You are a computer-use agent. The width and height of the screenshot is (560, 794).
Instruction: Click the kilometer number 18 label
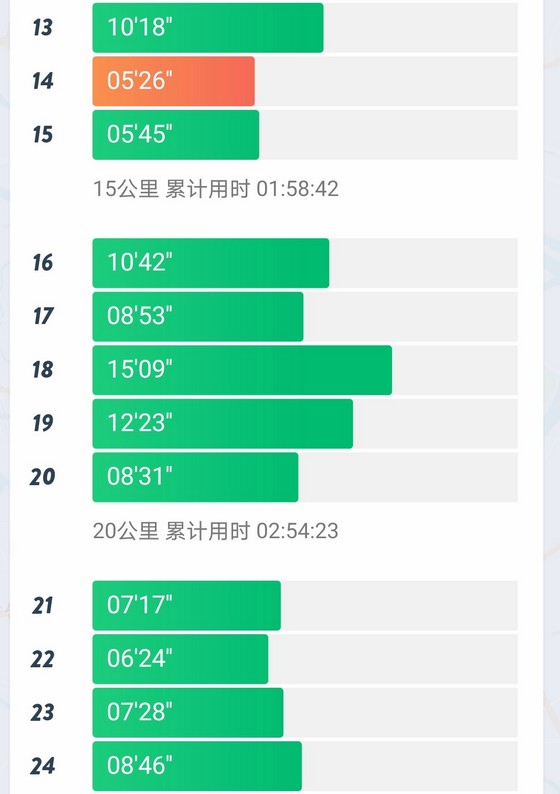(43, 370)
